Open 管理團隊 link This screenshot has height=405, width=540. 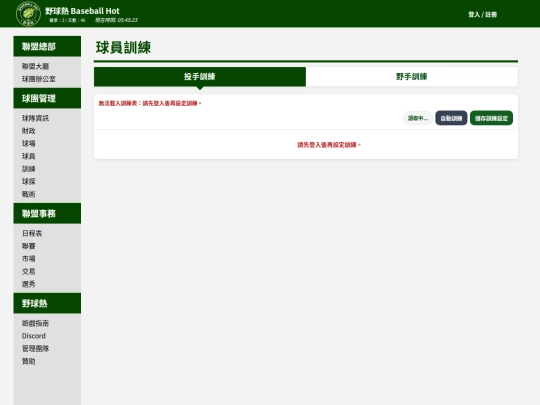coord(35,349)
